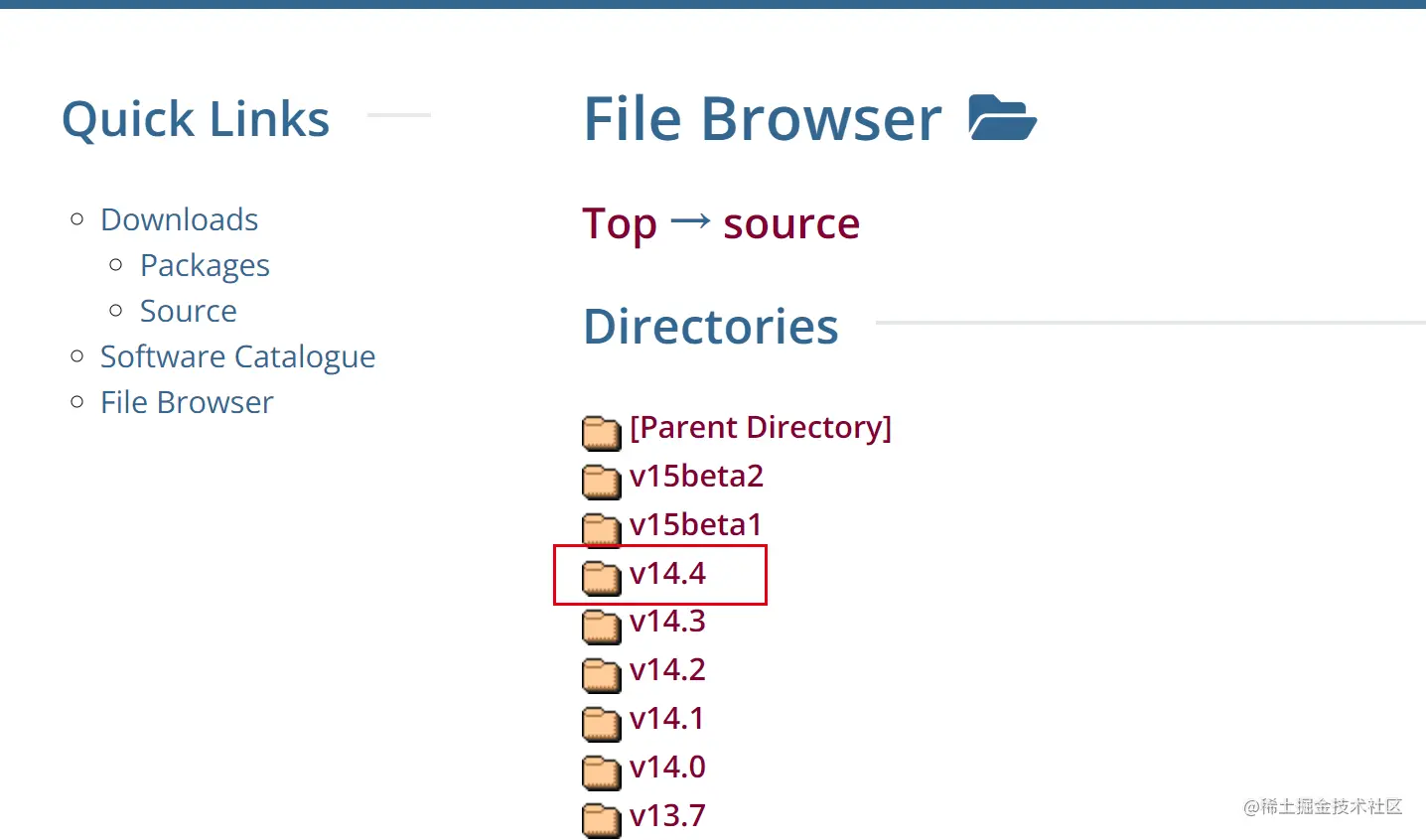This screenshot has width=1426, height=840.
Task: Click the Quick Links heading
Action: pos(196,120)
